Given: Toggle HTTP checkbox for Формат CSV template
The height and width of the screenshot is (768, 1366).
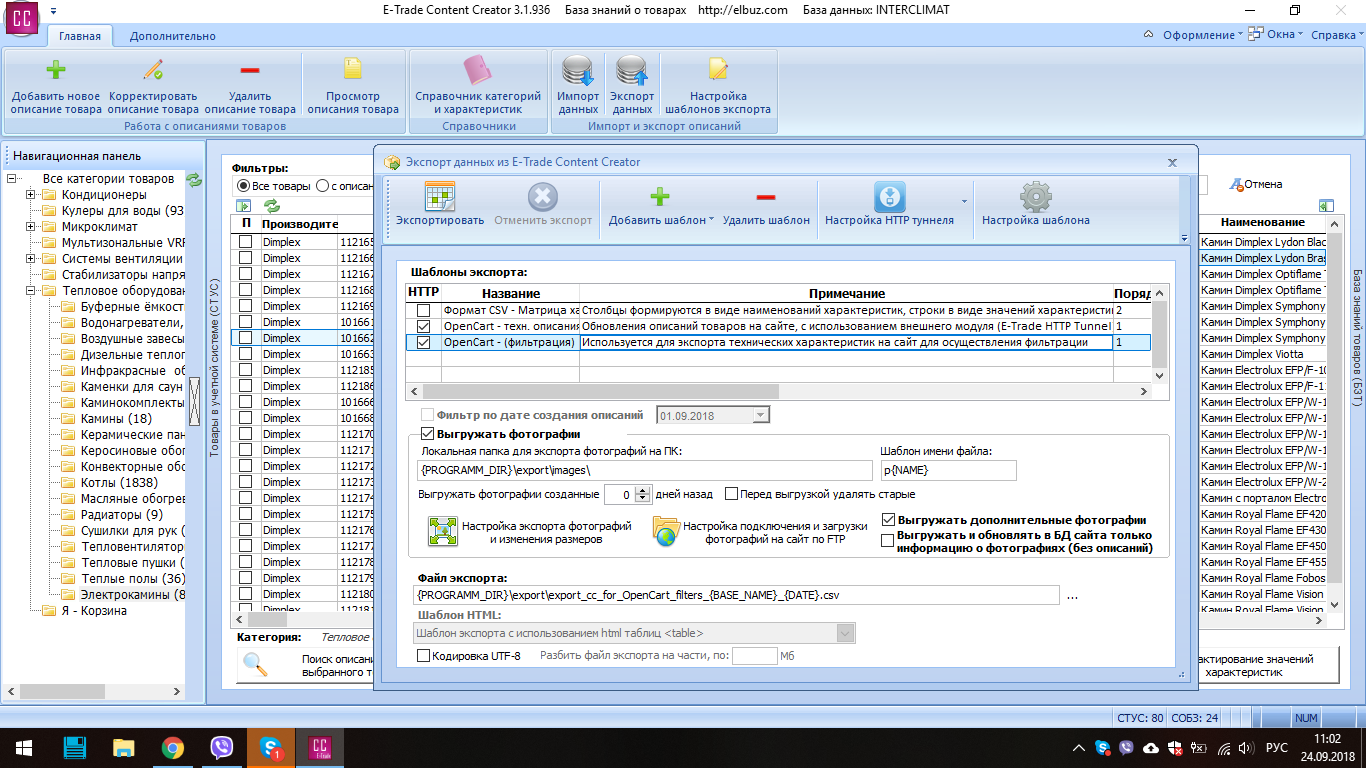Looking at the screenshot, I should (x=423, y=310).
